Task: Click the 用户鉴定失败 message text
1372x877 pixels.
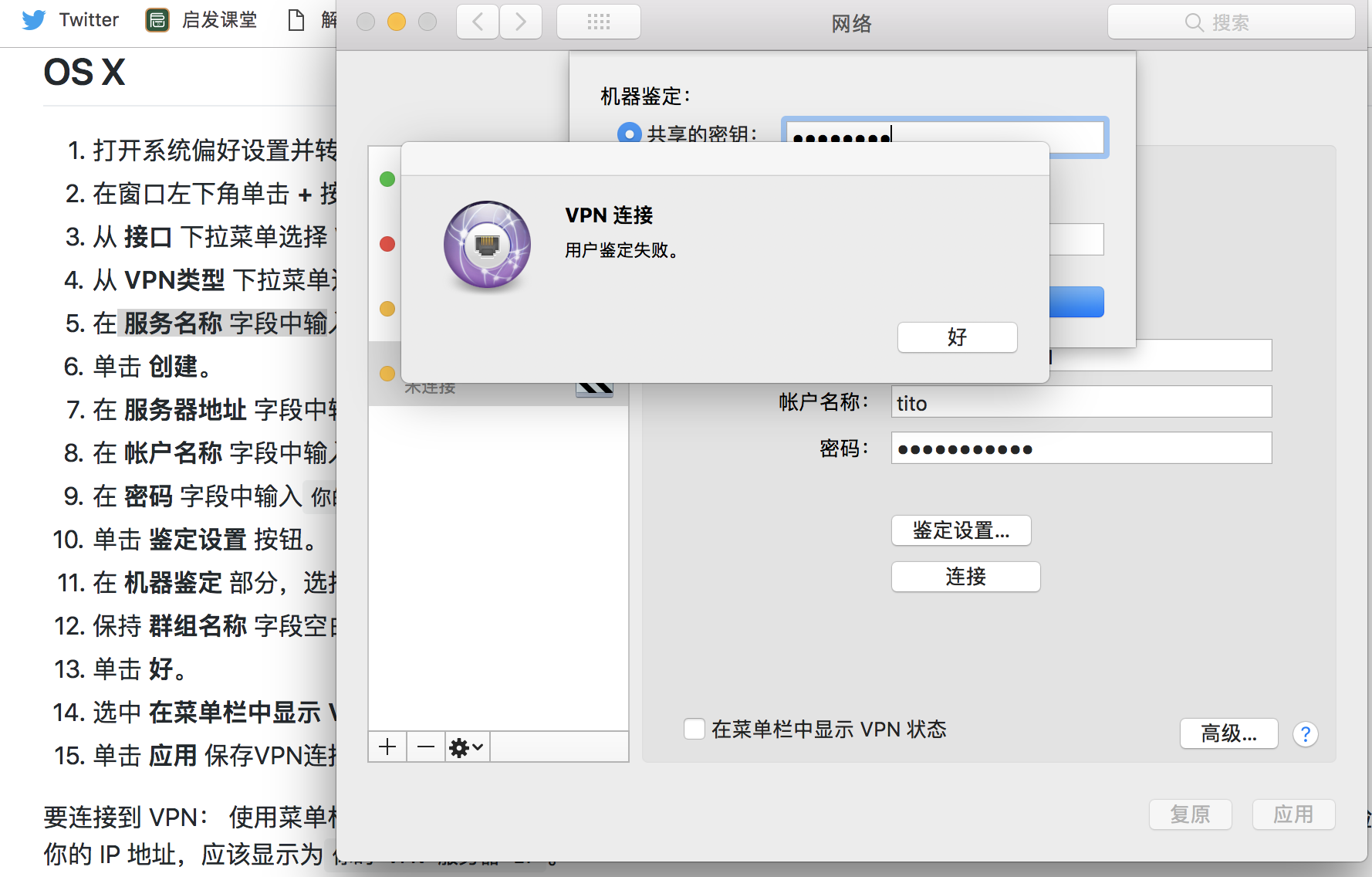Action: click(622, 250)
